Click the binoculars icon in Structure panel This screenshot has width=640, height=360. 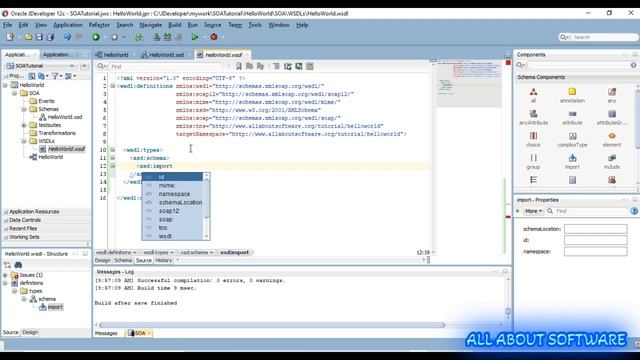pos(18,265)
